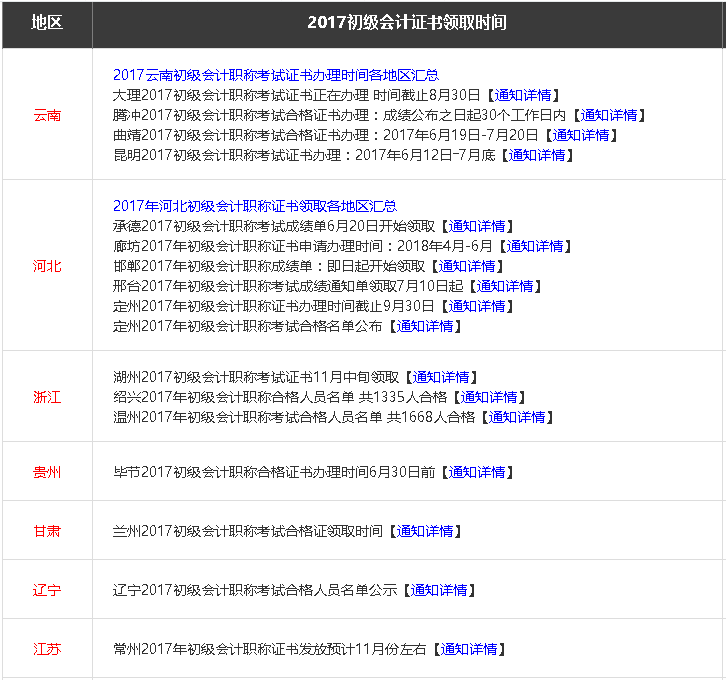Open 通知详情 for 定州 合格名单公布
The height and width of the screenshot is (680, 726).
[x=424, y=326]
